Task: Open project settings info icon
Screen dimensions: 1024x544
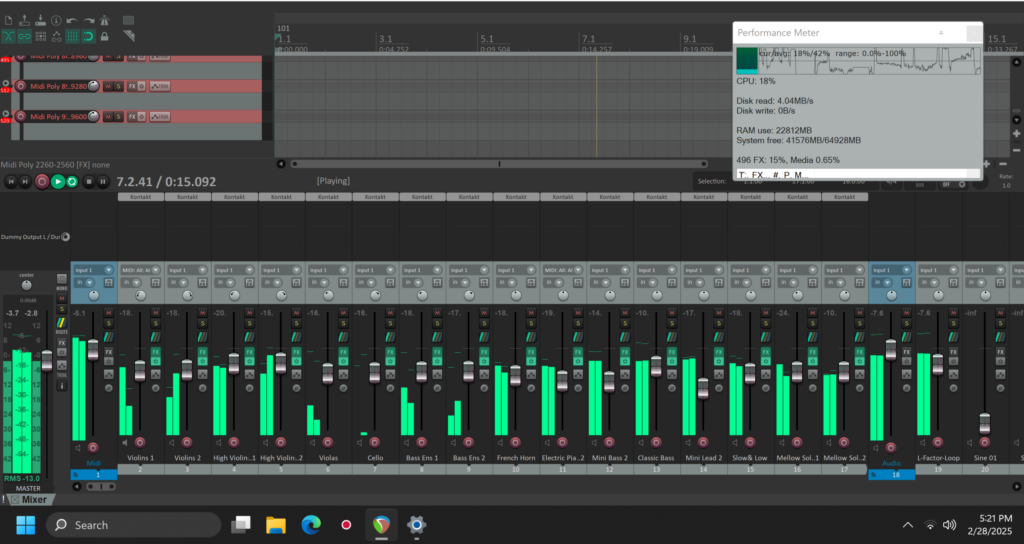Action: [x=56, y=21]
